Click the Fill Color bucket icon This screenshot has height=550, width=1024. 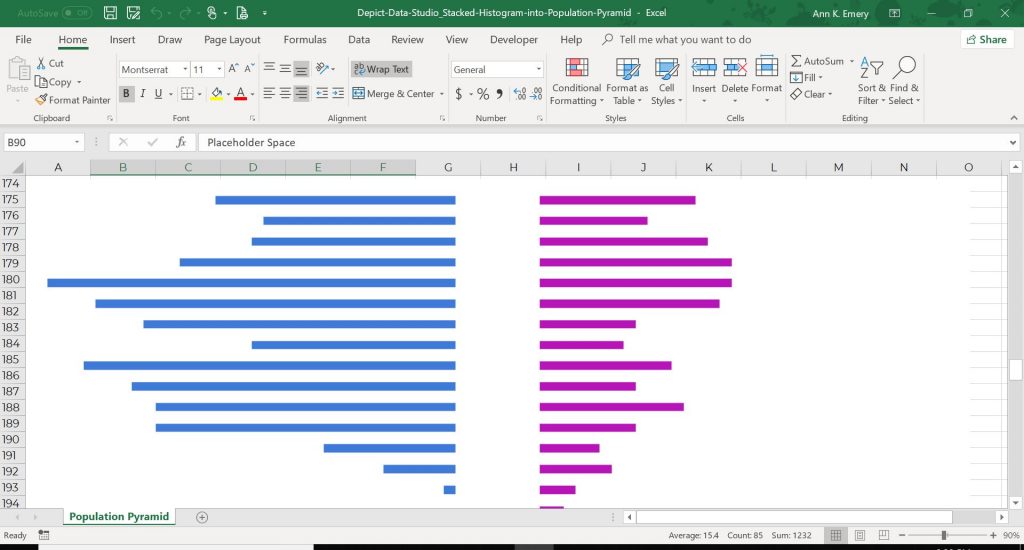[217, 94]
